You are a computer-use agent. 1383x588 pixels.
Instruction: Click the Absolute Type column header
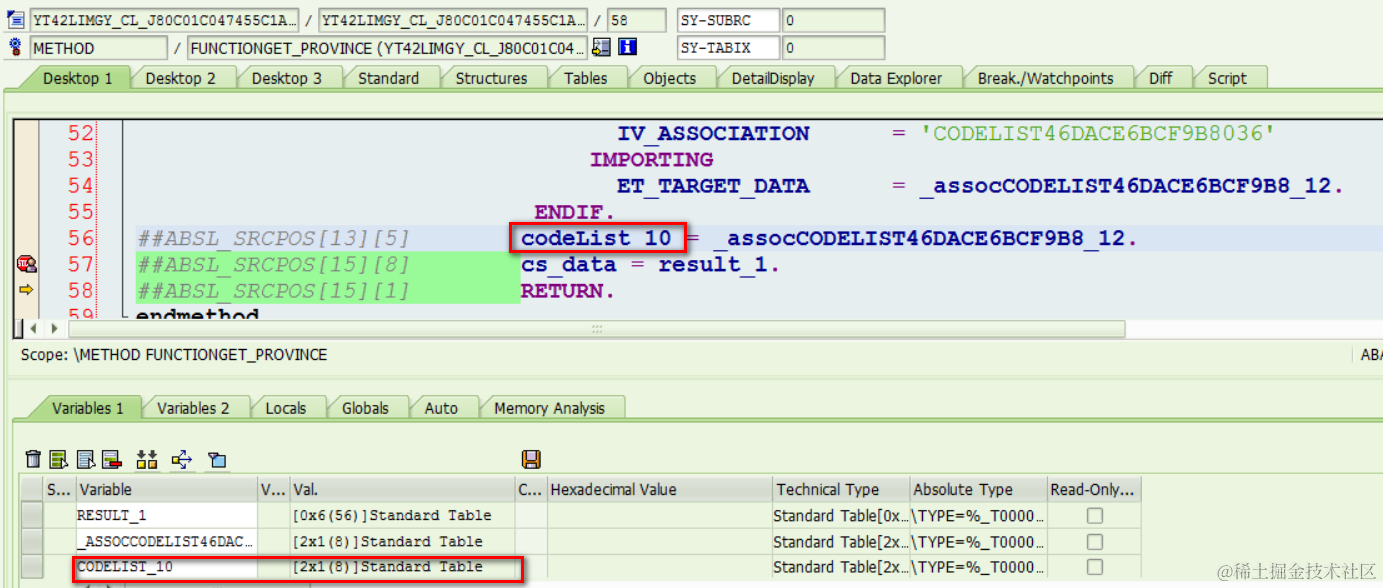coord(978,489)
